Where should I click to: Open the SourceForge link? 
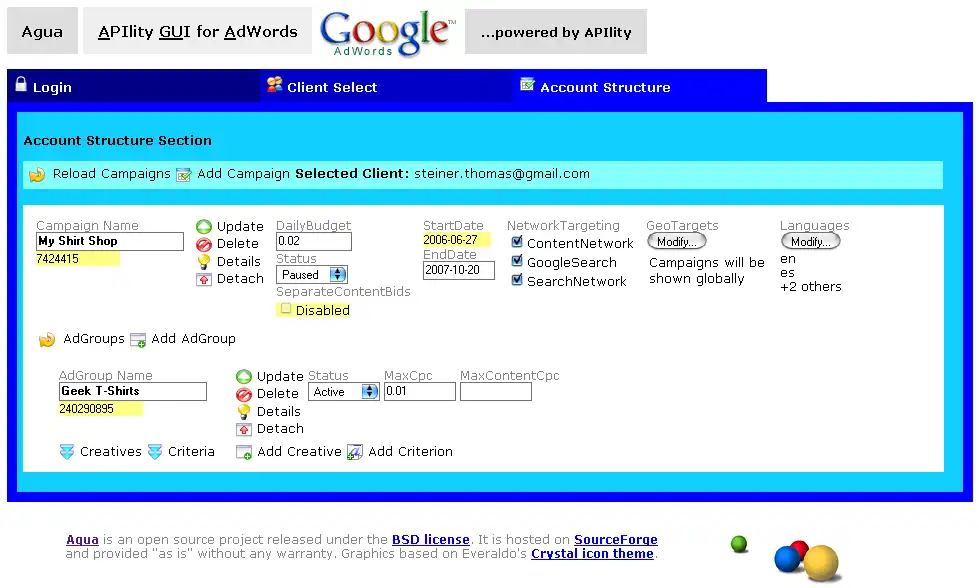pos(616,539)
